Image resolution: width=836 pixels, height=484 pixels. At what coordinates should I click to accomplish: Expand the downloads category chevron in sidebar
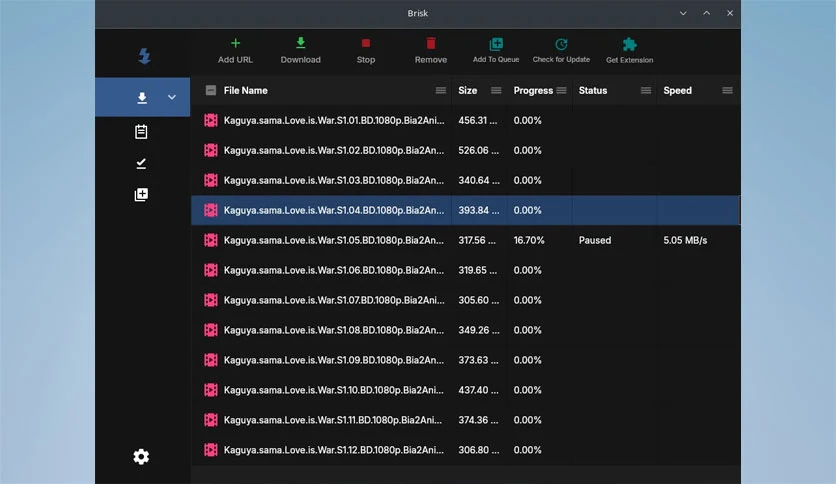tap(172, 98)
